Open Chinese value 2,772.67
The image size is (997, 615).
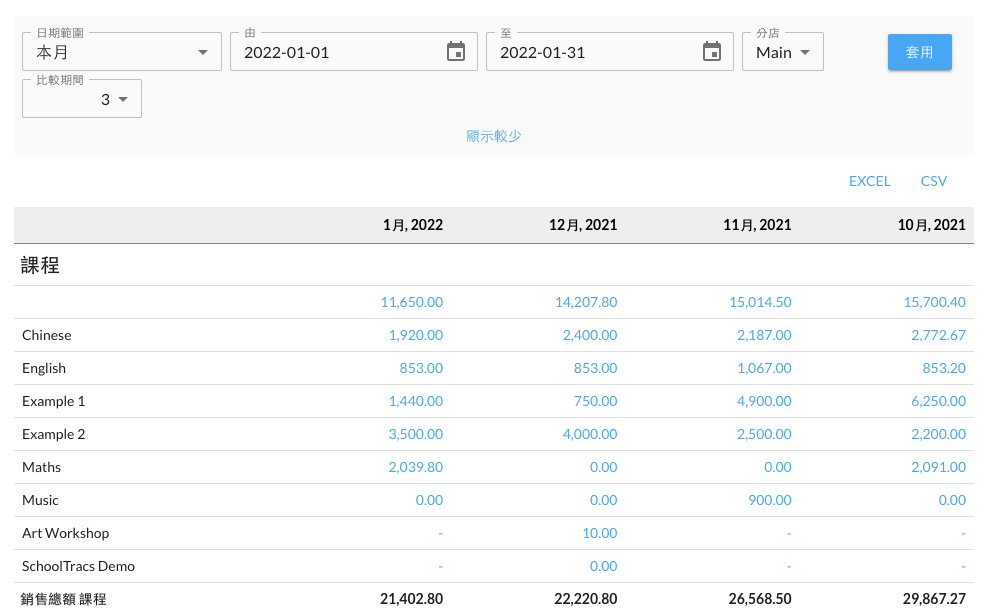point(938,335)
